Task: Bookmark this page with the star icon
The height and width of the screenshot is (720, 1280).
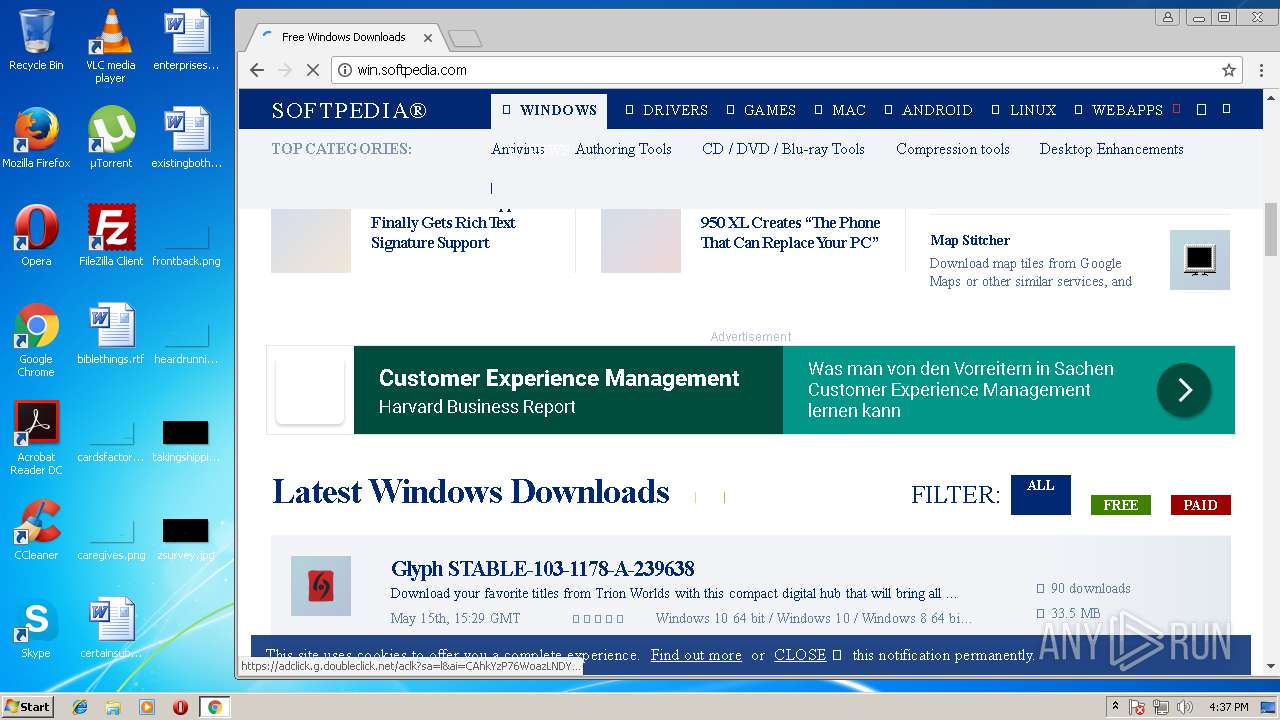Action: point(1229,70)
